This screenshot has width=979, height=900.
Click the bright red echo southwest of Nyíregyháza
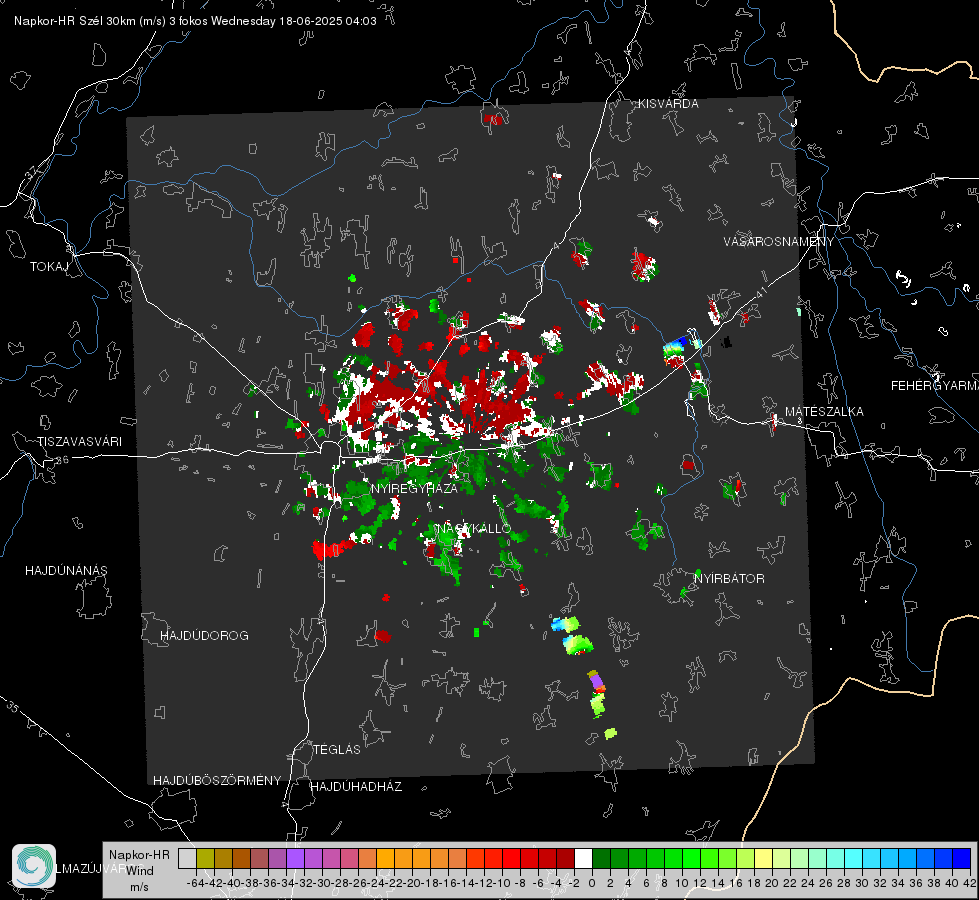[329, 550]
